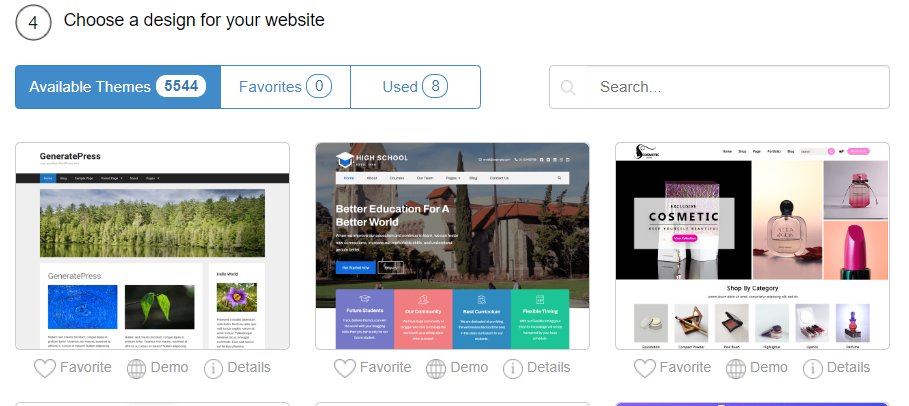Click the heart icon under High School theme
909x406 pixels.
coord(344,368)
